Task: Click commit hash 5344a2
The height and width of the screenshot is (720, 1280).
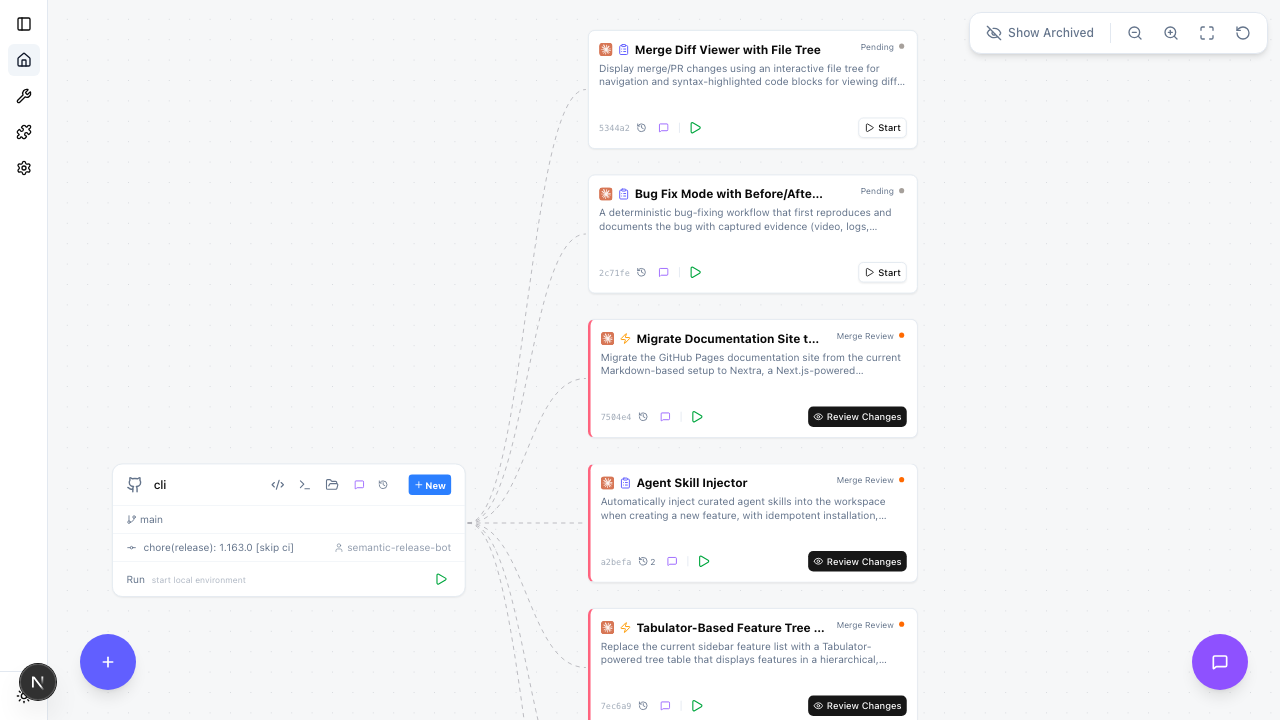Action: pyautogui.click(x=614, y=128)
